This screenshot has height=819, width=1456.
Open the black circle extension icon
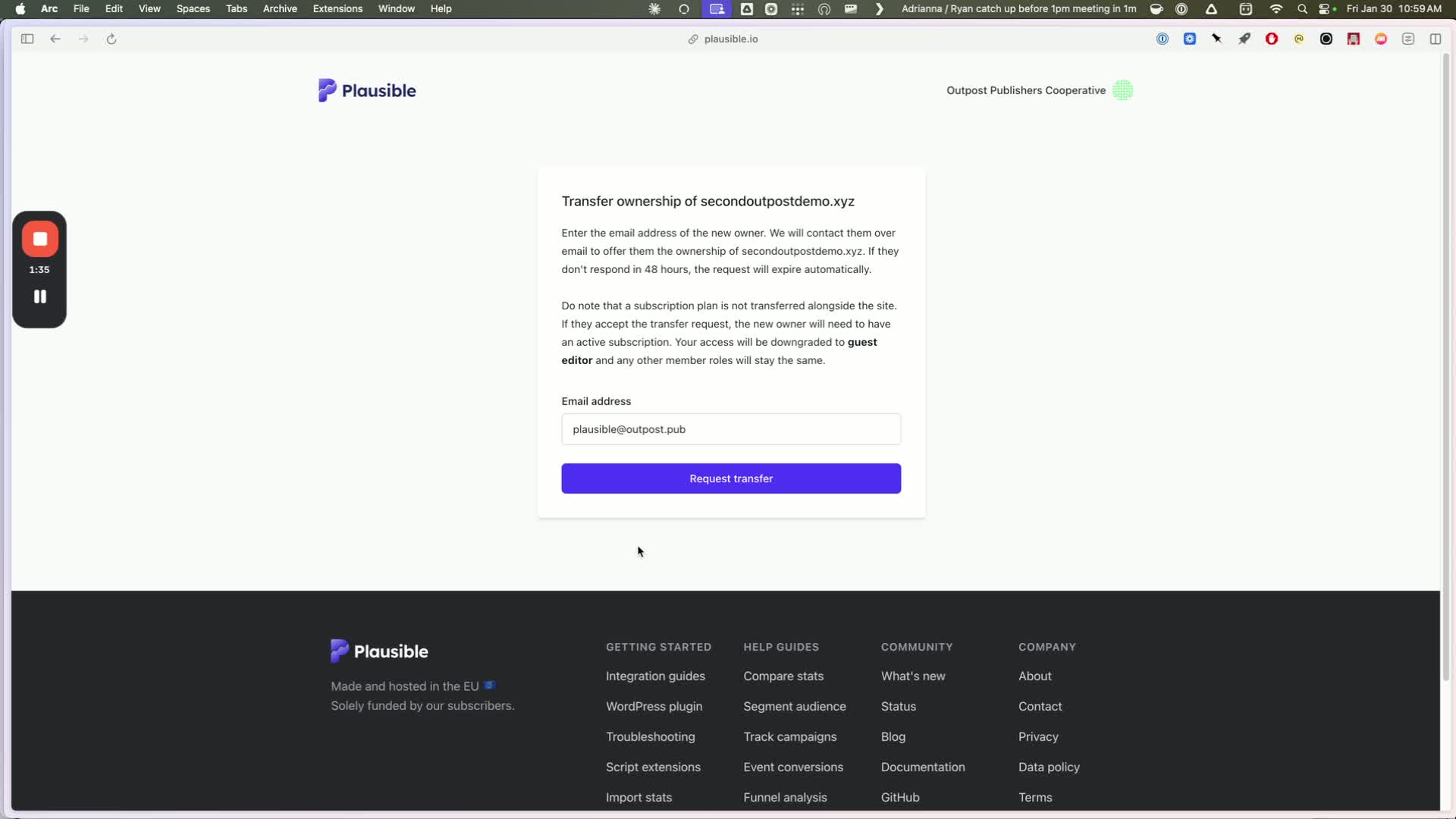[x=1326, y=39]
